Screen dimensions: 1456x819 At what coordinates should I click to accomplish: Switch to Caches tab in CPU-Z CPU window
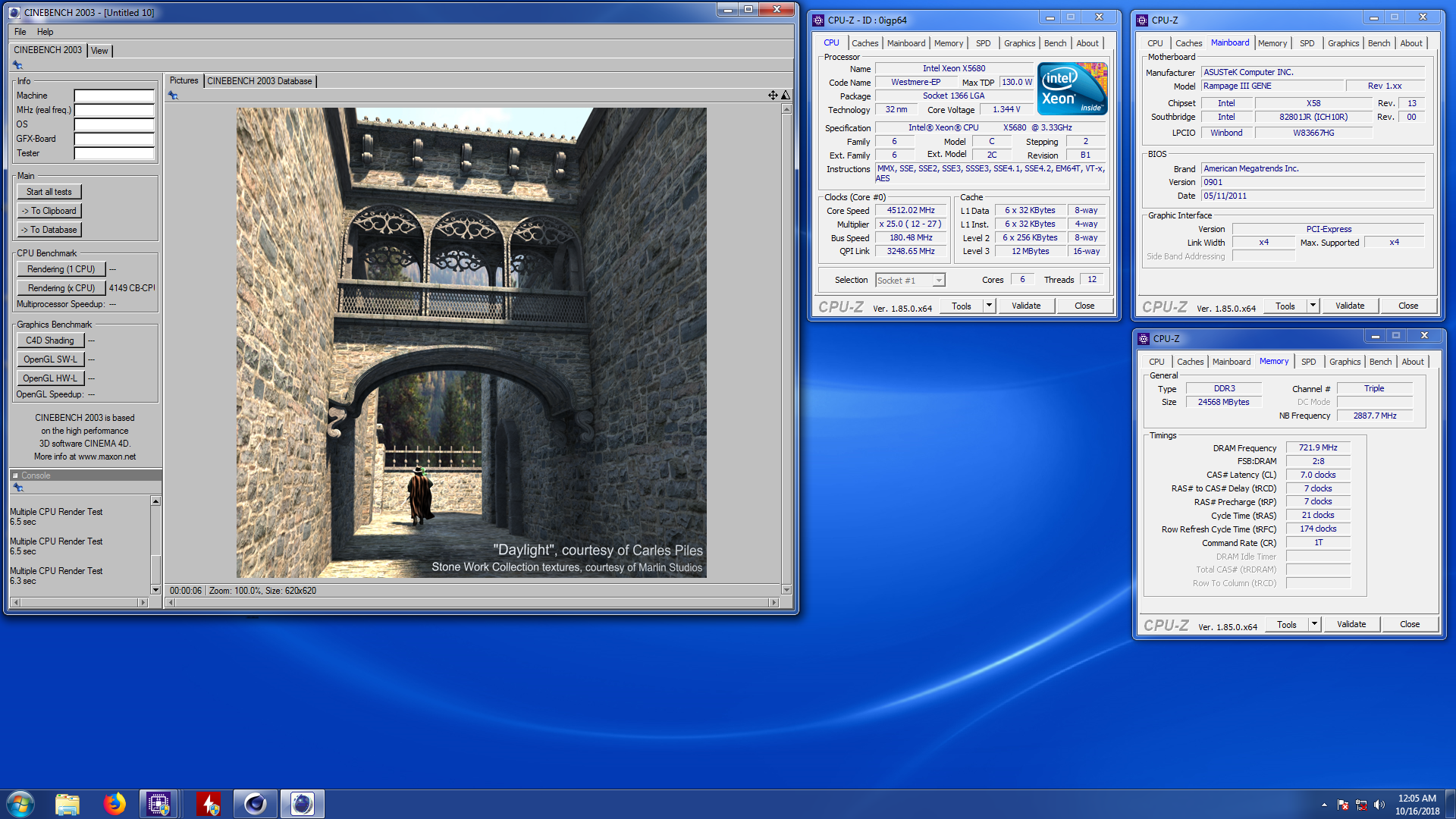pyautogui.click(x=864, y=43)
